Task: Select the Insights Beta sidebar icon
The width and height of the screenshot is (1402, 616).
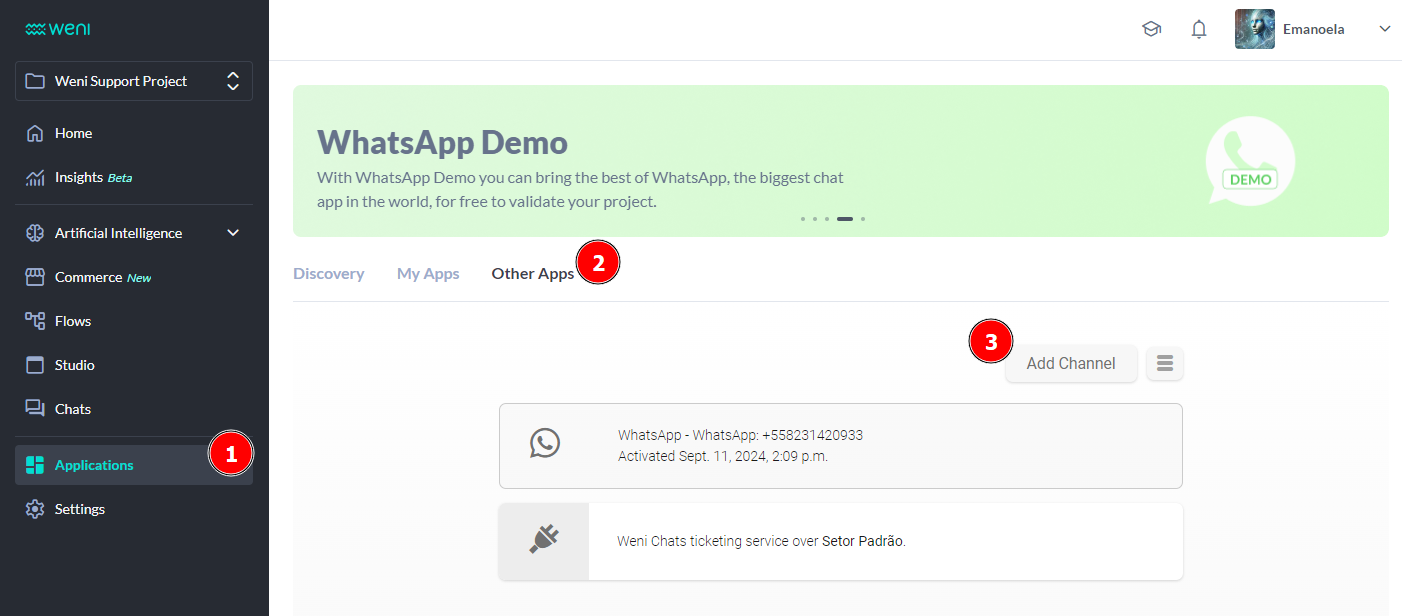Action: 35,177
